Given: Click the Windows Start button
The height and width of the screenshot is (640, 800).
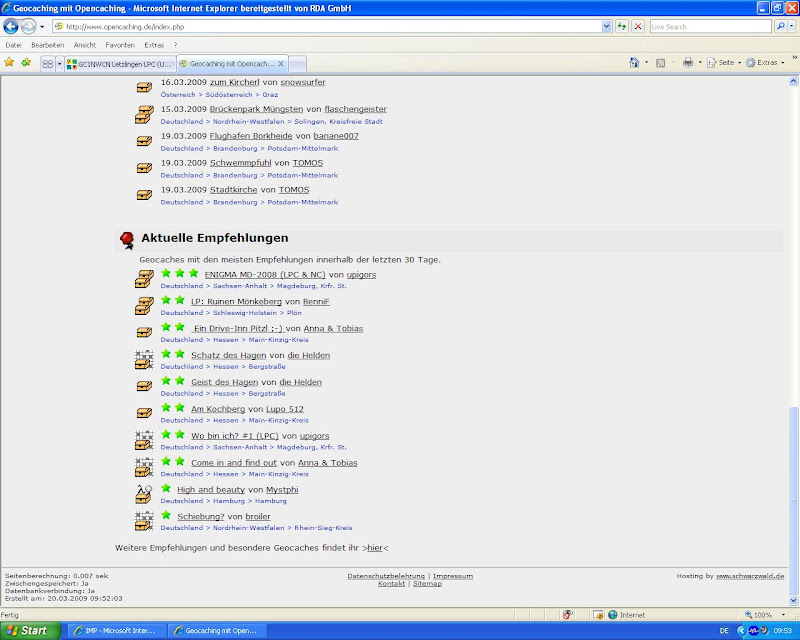Looking at the screenshot, I should (x=29, y=631).
